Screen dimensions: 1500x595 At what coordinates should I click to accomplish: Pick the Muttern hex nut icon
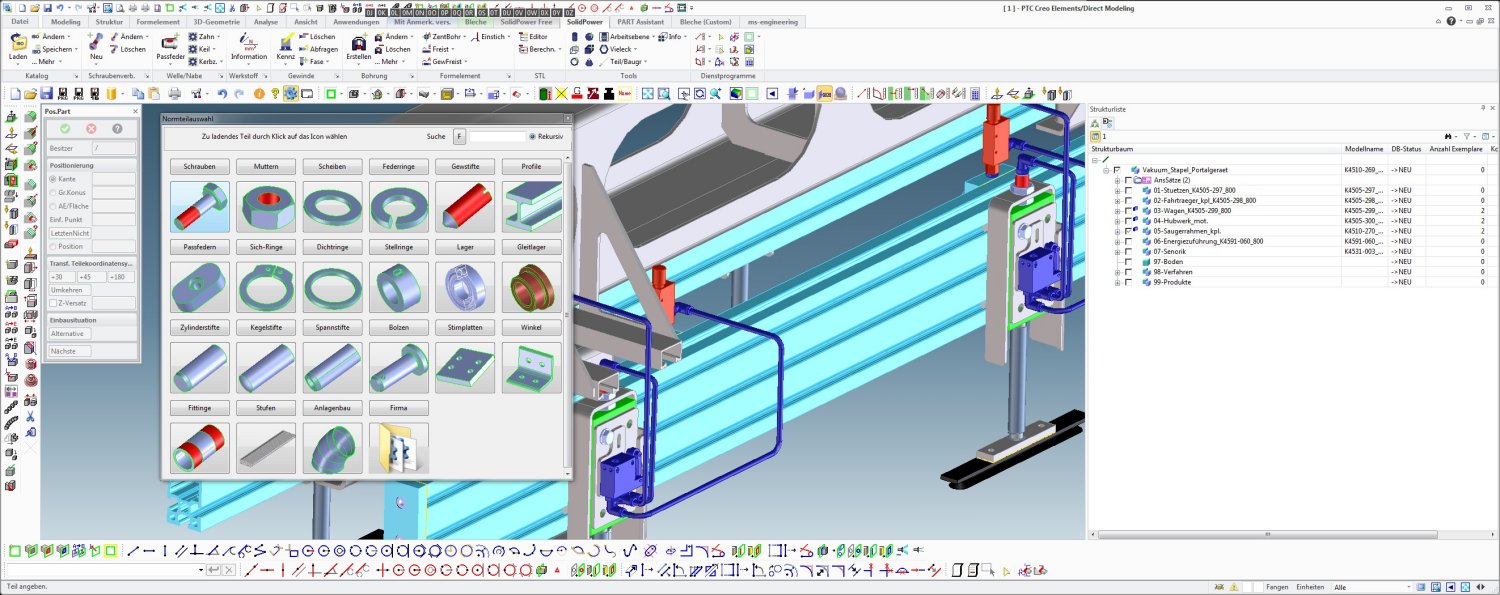[266, 207]
